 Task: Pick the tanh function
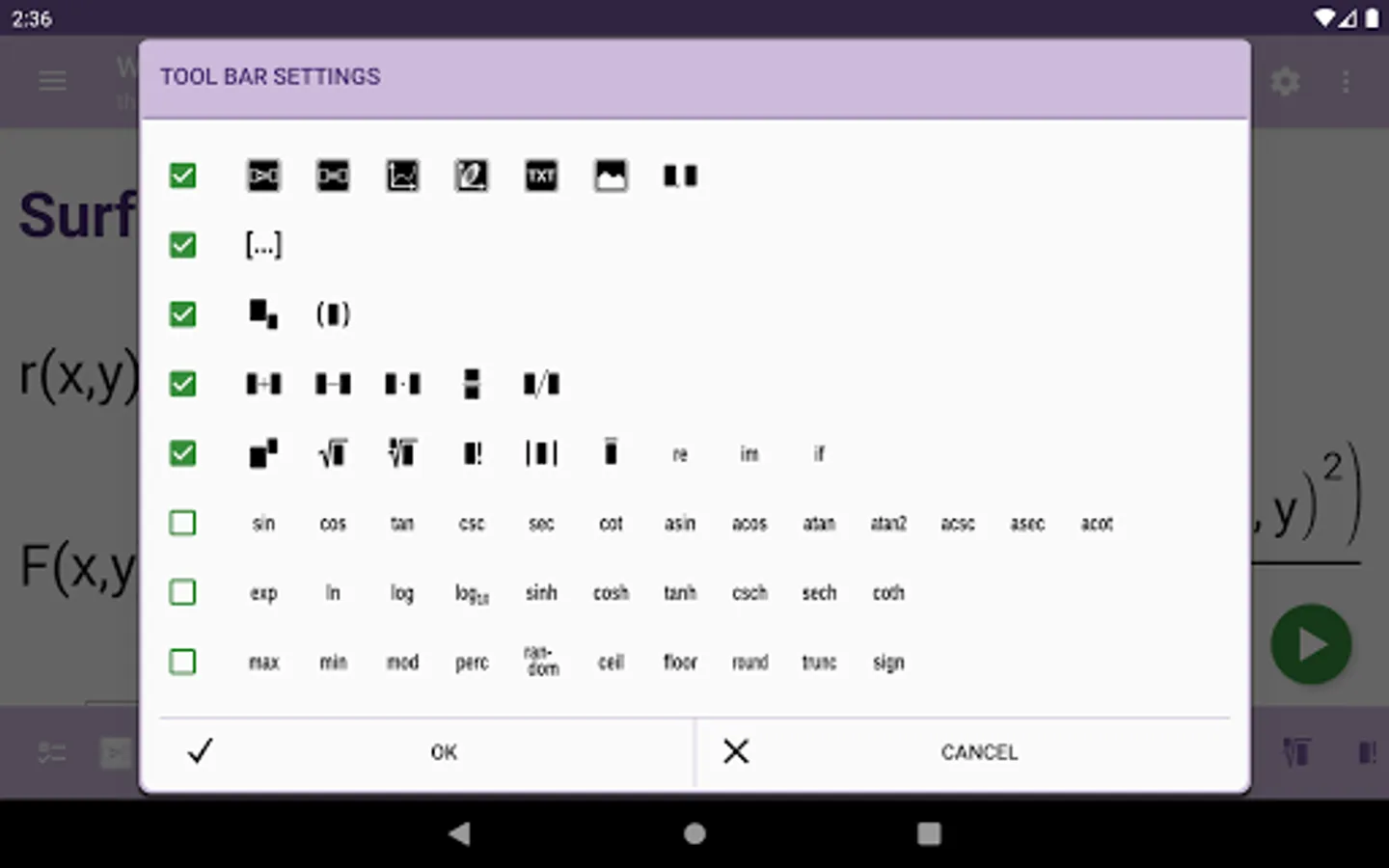click(680, 592)
